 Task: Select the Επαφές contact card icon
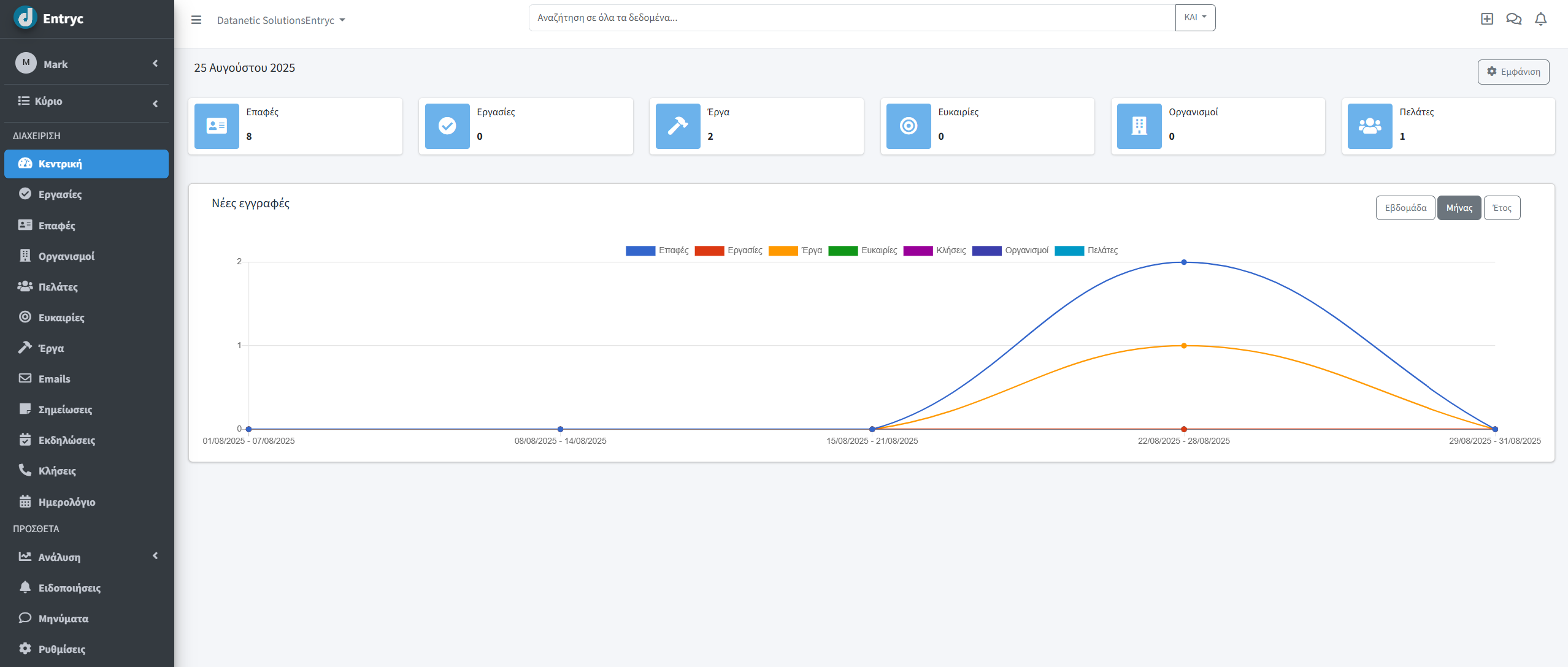(x=25, y=225)
